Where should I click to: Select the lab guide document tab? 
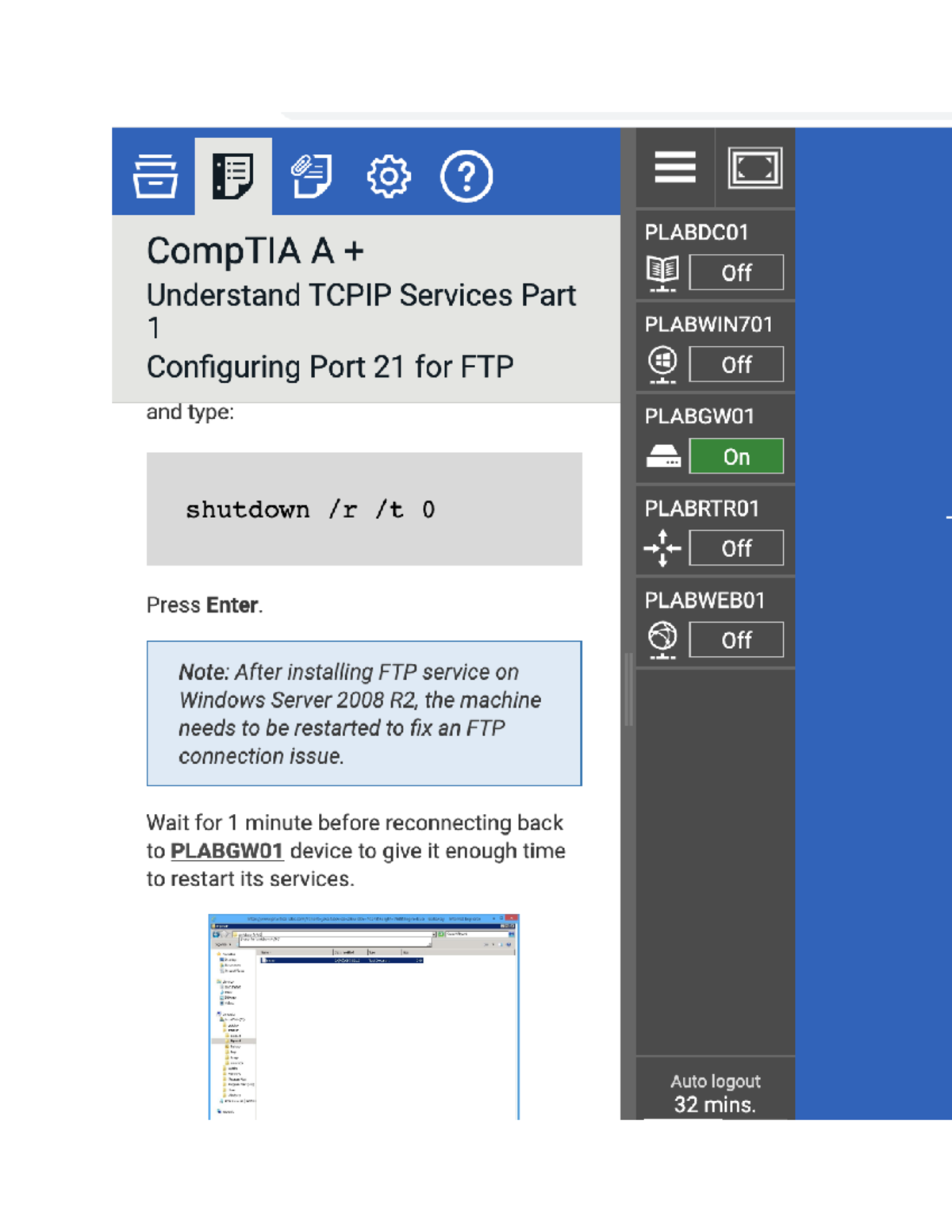(x=232, y=175)
